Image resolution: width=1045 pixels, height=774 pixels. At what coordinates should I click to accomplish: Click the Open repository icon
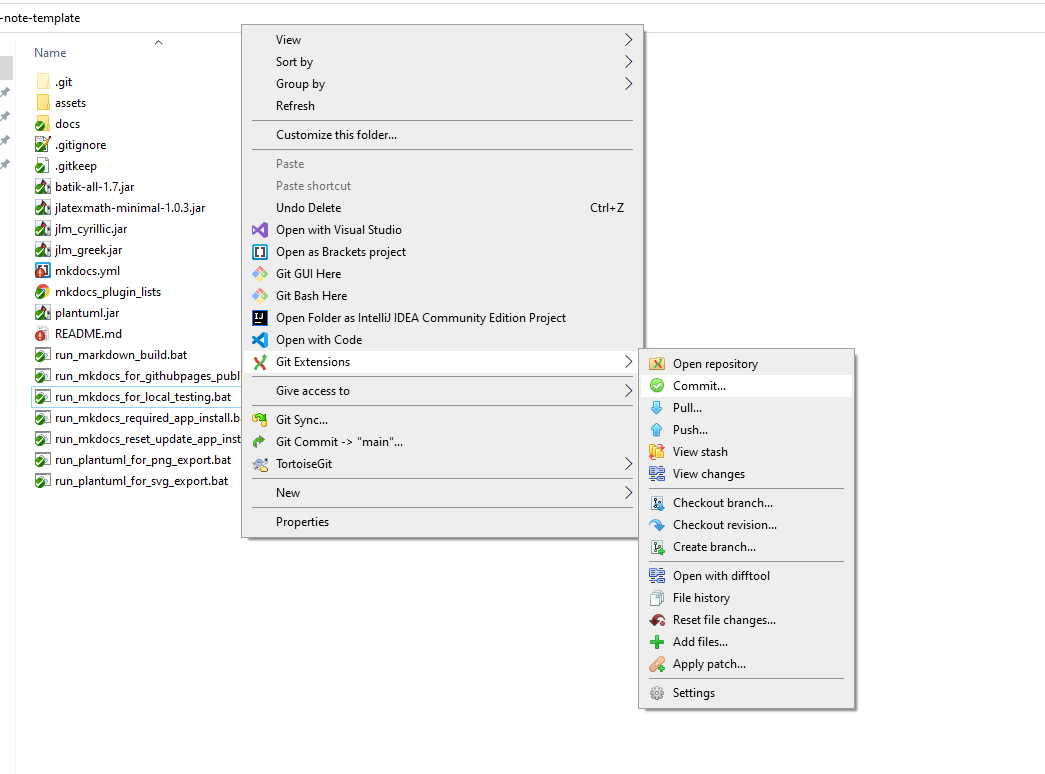coord(656,363)
